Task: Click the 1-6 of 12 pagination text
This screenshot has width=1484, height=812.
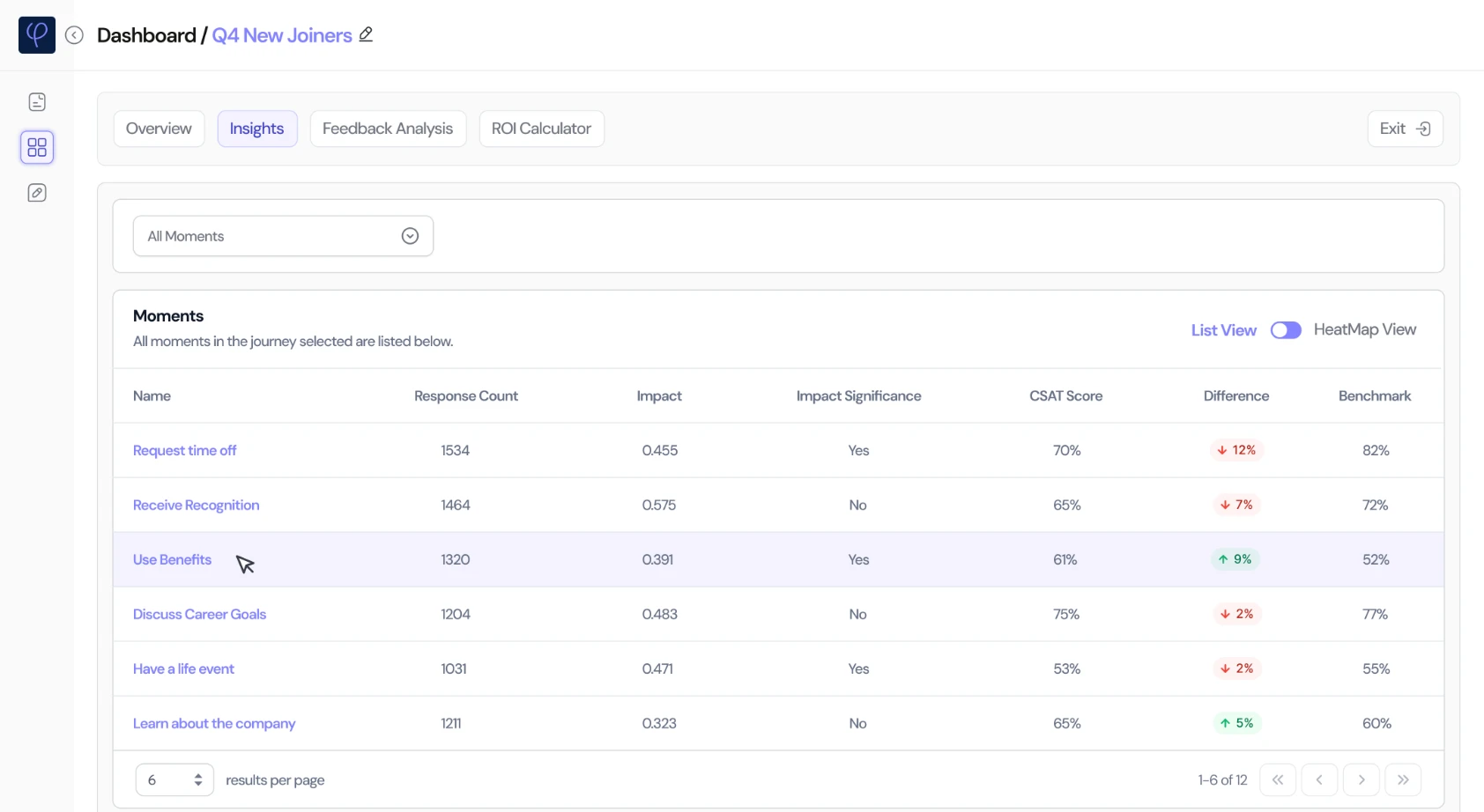Action: pos(1222,780)
